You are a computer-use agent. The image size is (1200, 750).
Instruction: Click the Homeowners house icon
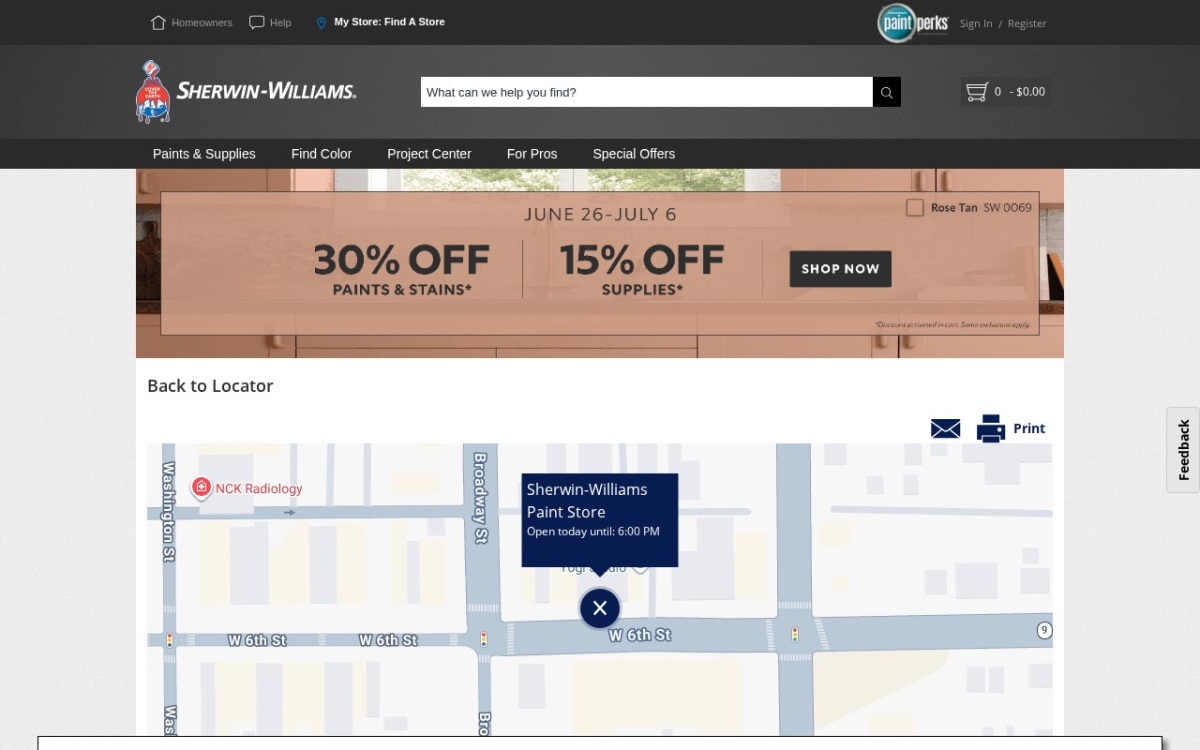coord(158,22)
